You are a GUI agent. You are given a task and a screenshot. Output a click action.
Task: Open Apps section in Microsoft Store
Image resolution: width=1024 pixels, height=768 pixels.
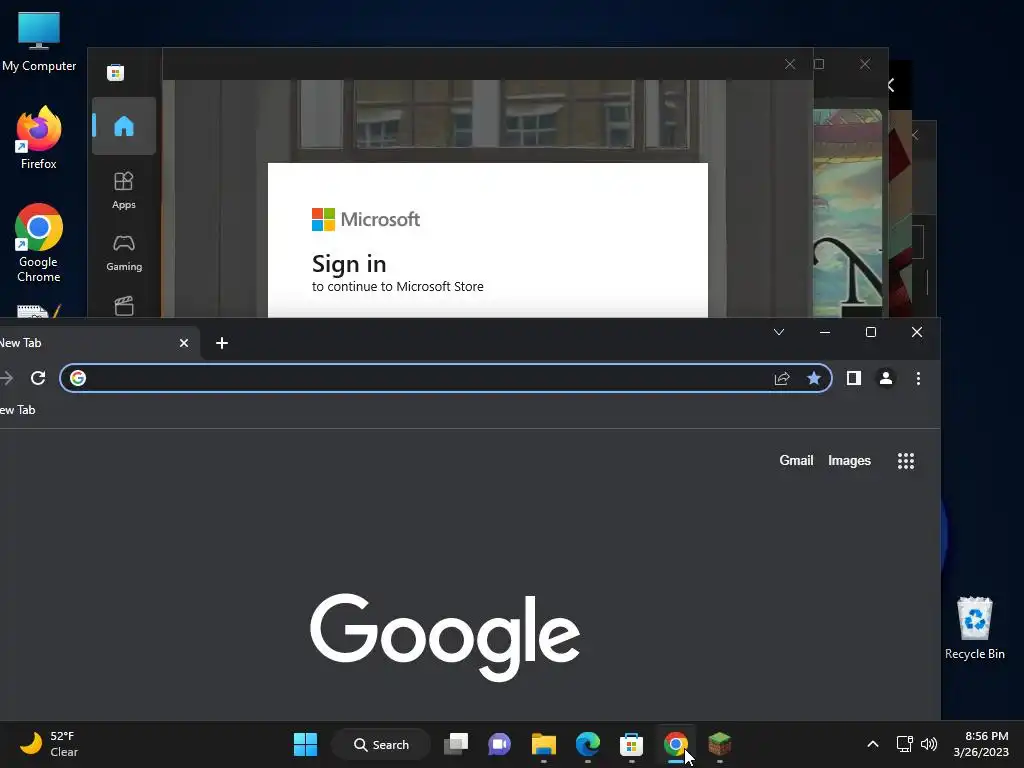coord(123,190)
